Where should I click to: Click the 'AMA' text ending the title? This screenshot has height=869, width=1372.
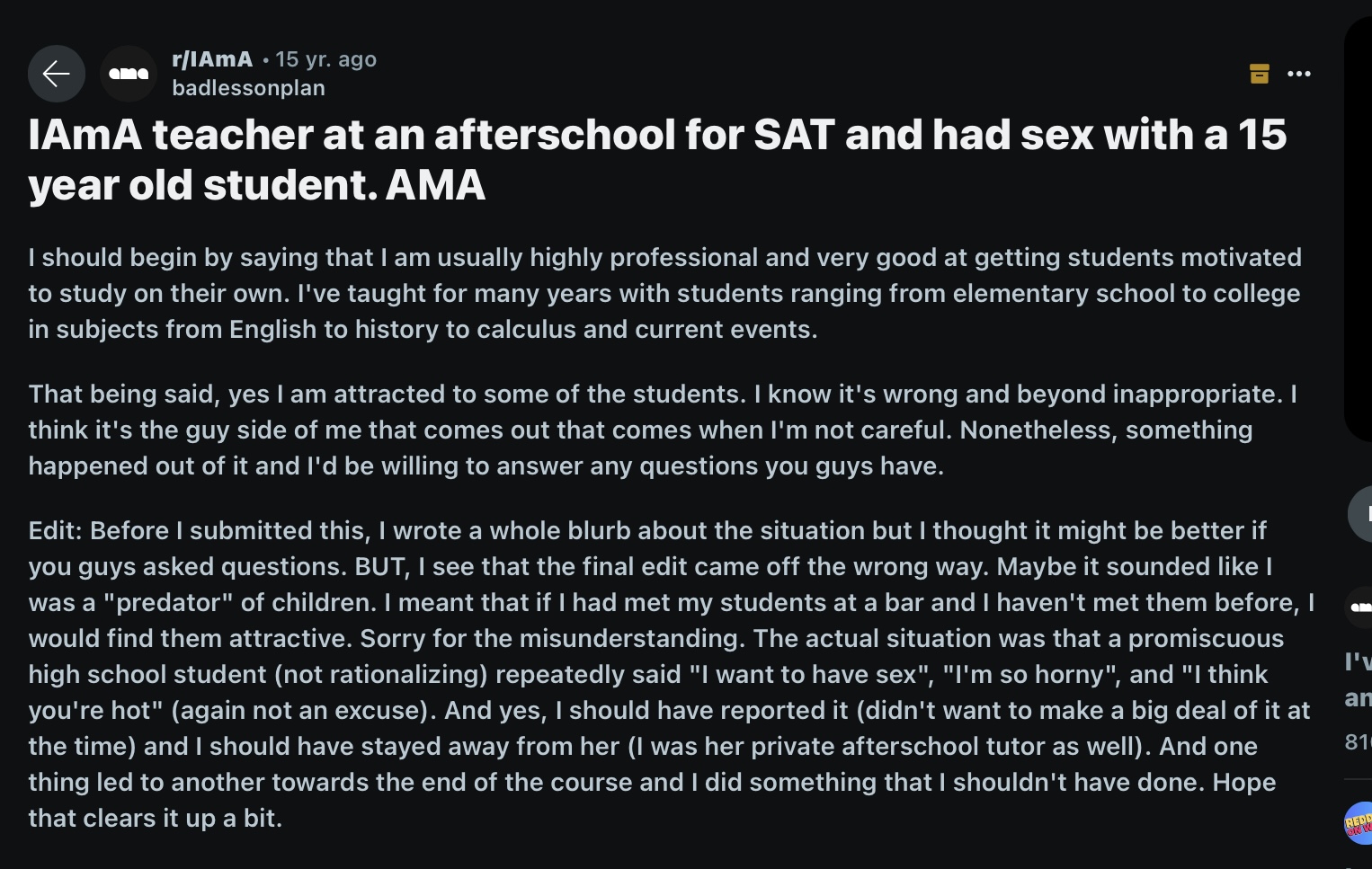click(436, 185)
